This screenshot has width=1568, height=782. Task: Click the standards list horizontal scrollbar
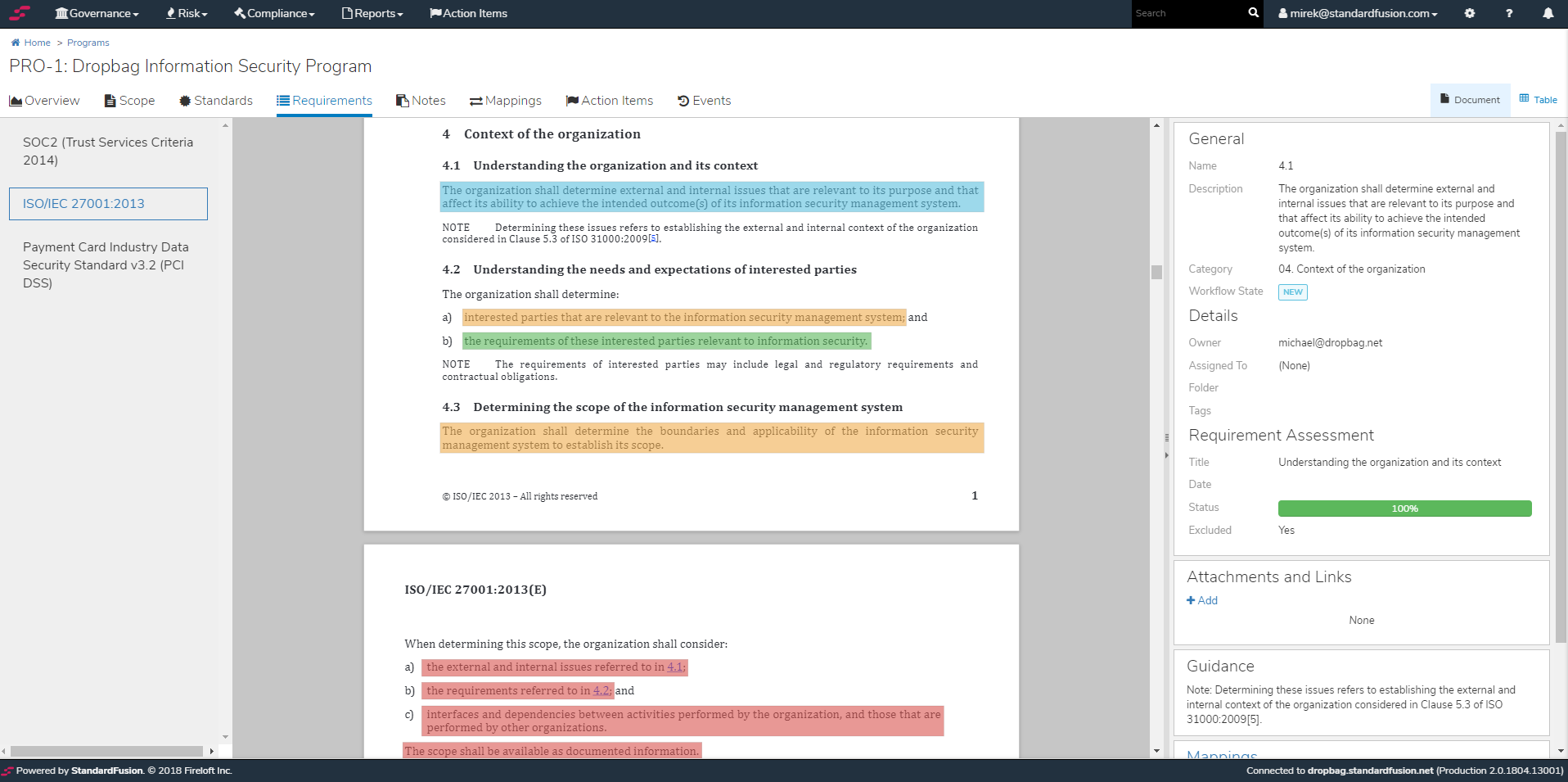106,751
